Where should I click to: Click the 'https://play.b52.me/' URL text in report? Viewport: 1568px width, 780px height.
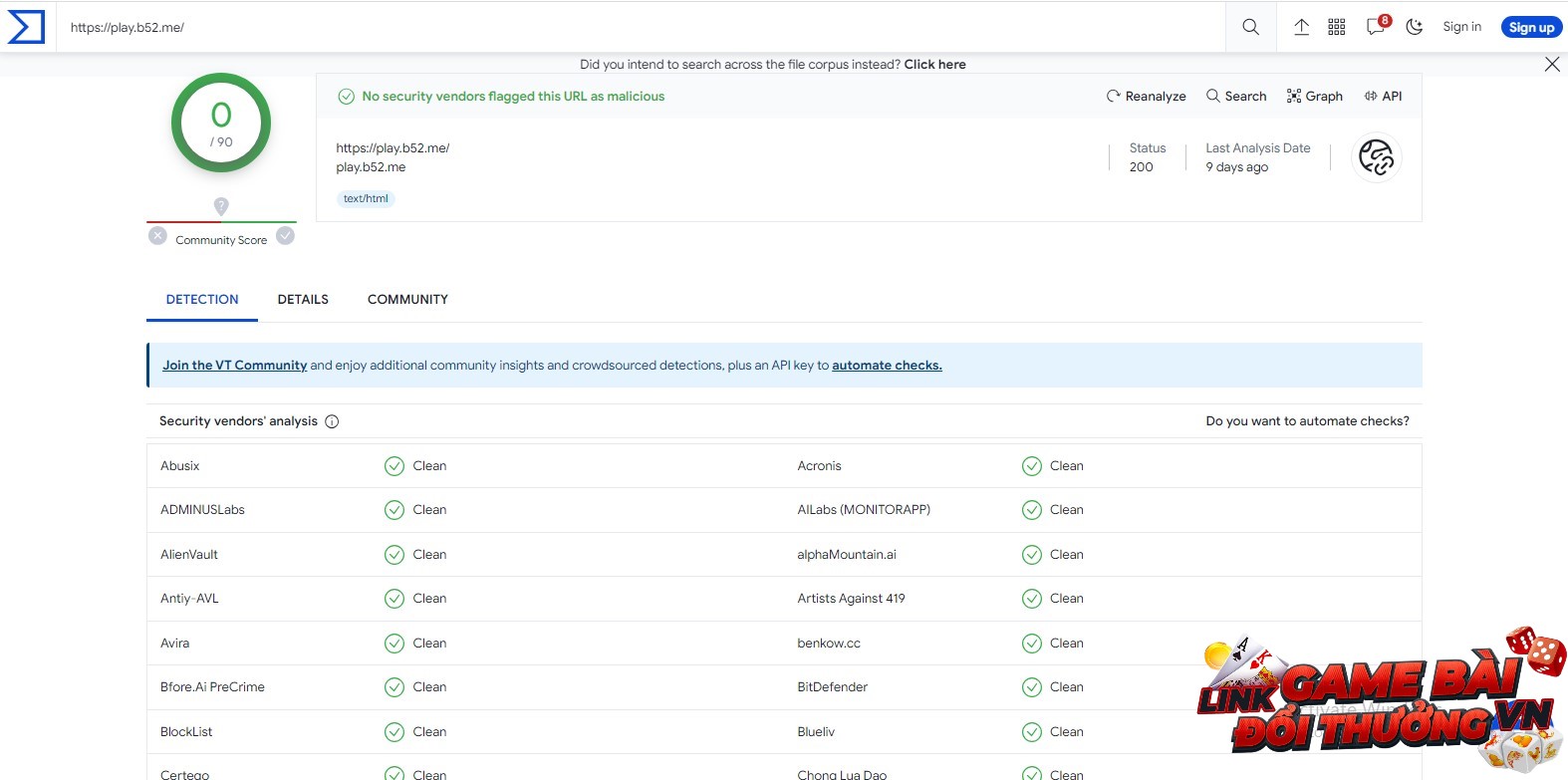coord(392,147)
